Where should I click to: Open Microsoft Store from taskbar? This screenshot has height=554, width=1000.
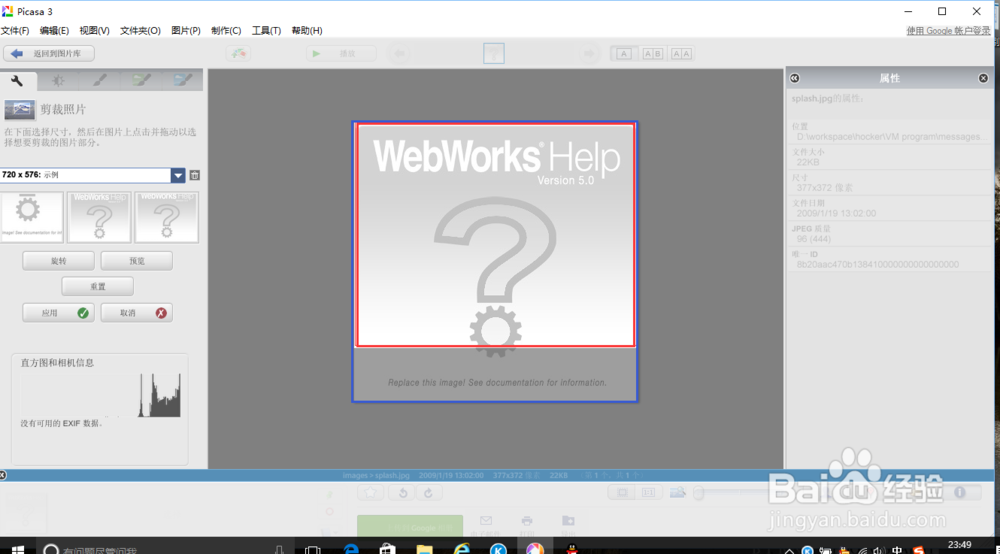(x=387, y=550)
